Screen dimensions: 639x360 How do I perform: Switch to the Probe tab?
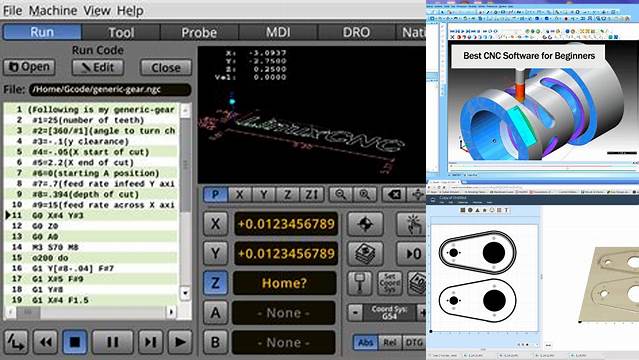tap(199, 32)
